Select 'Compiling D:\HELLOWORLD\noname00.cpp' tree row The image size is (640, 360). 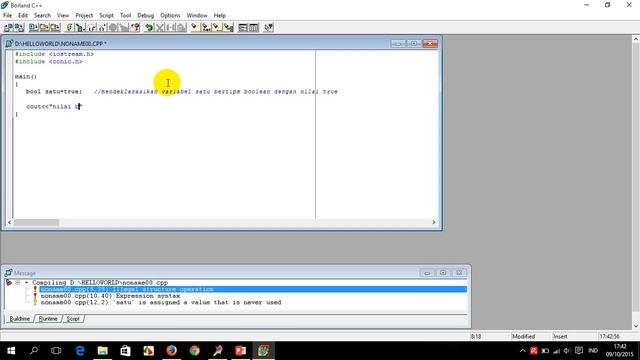click(100, 282)
